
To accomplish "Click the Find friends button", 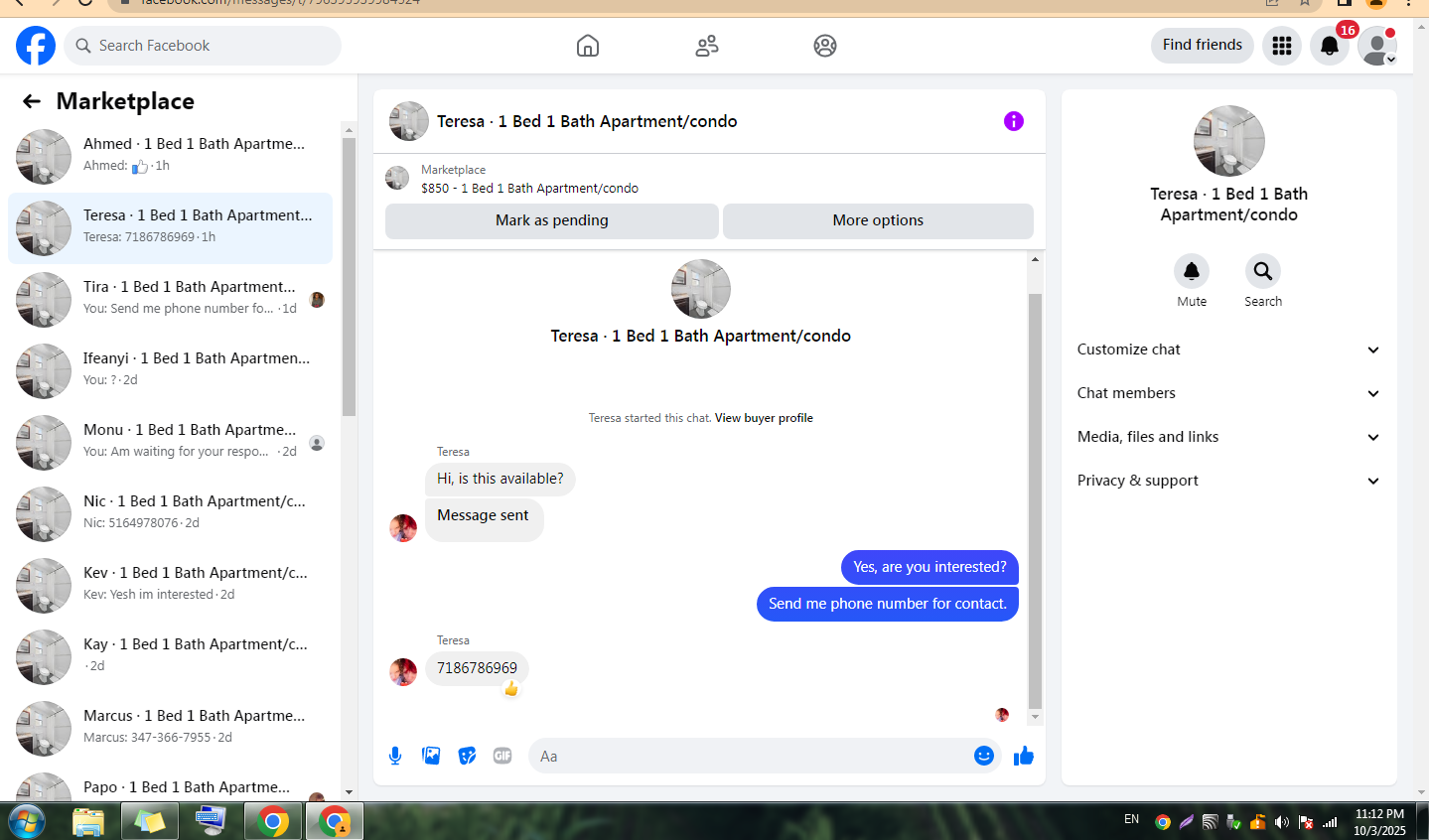I will 1203,45.
